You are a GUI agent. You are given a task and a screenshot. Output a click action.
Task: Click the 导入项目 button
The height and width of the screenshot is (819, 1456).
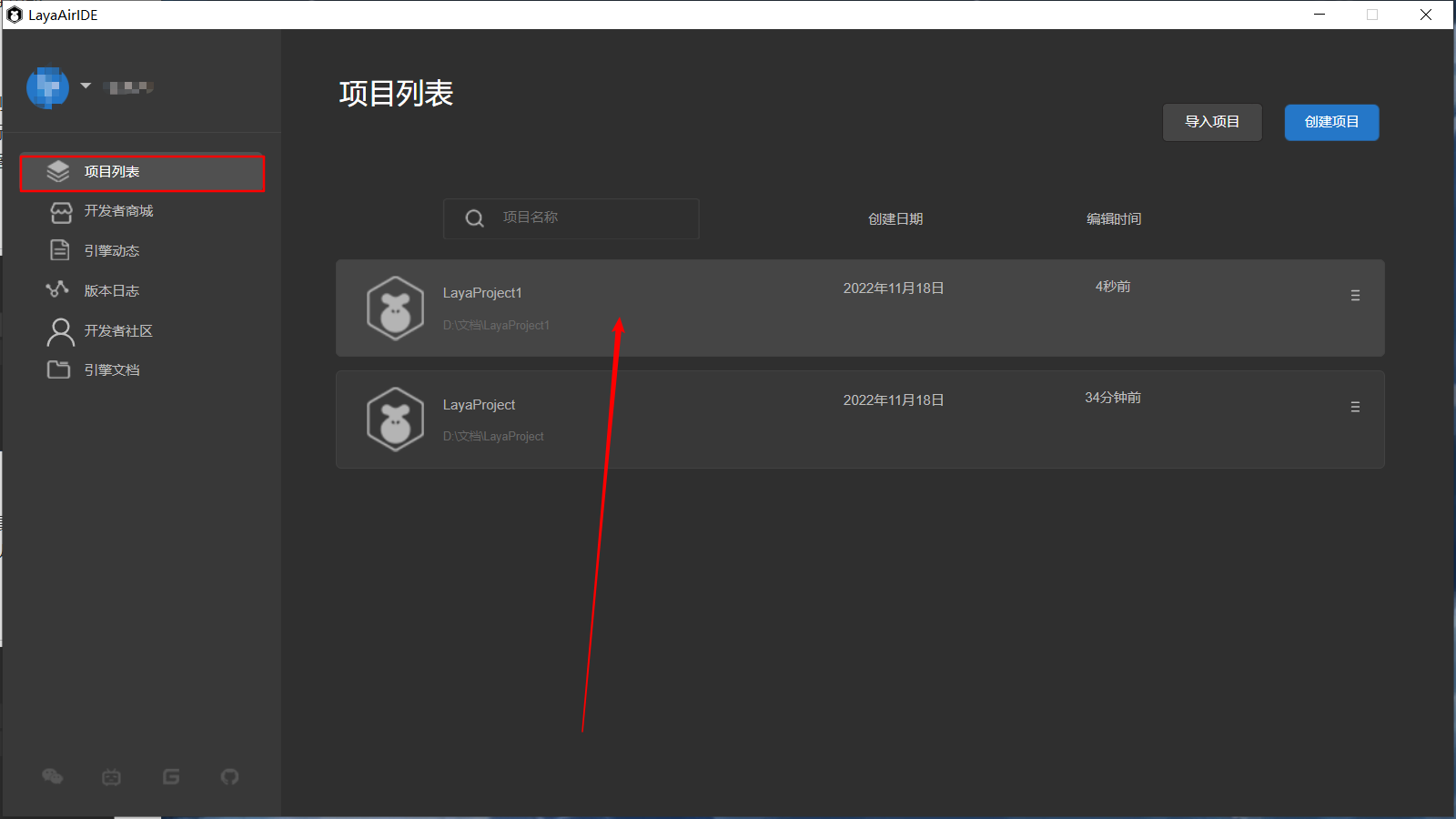point(1211,122)
